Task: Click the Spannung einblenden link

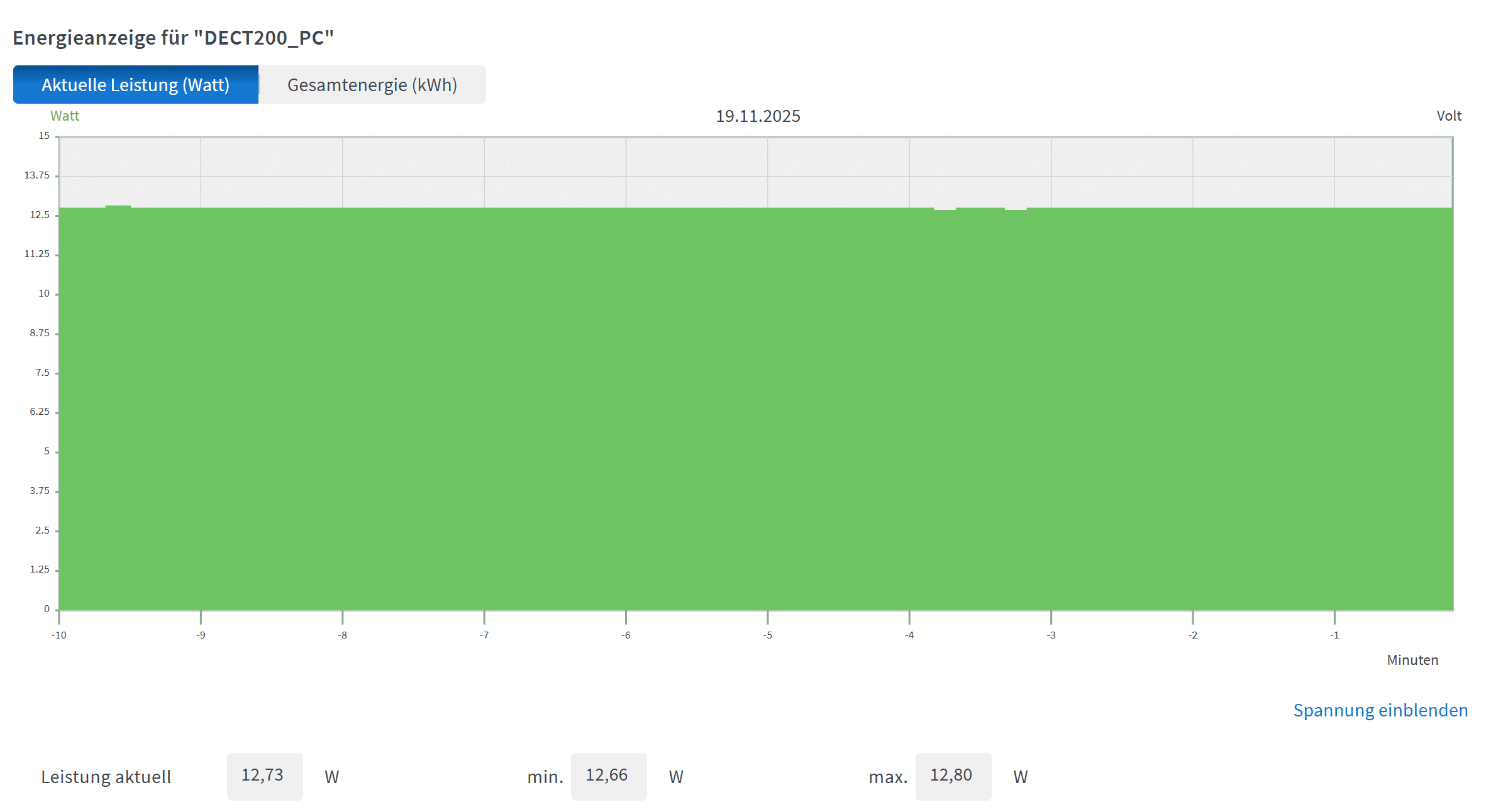Action: point(1380,710)
